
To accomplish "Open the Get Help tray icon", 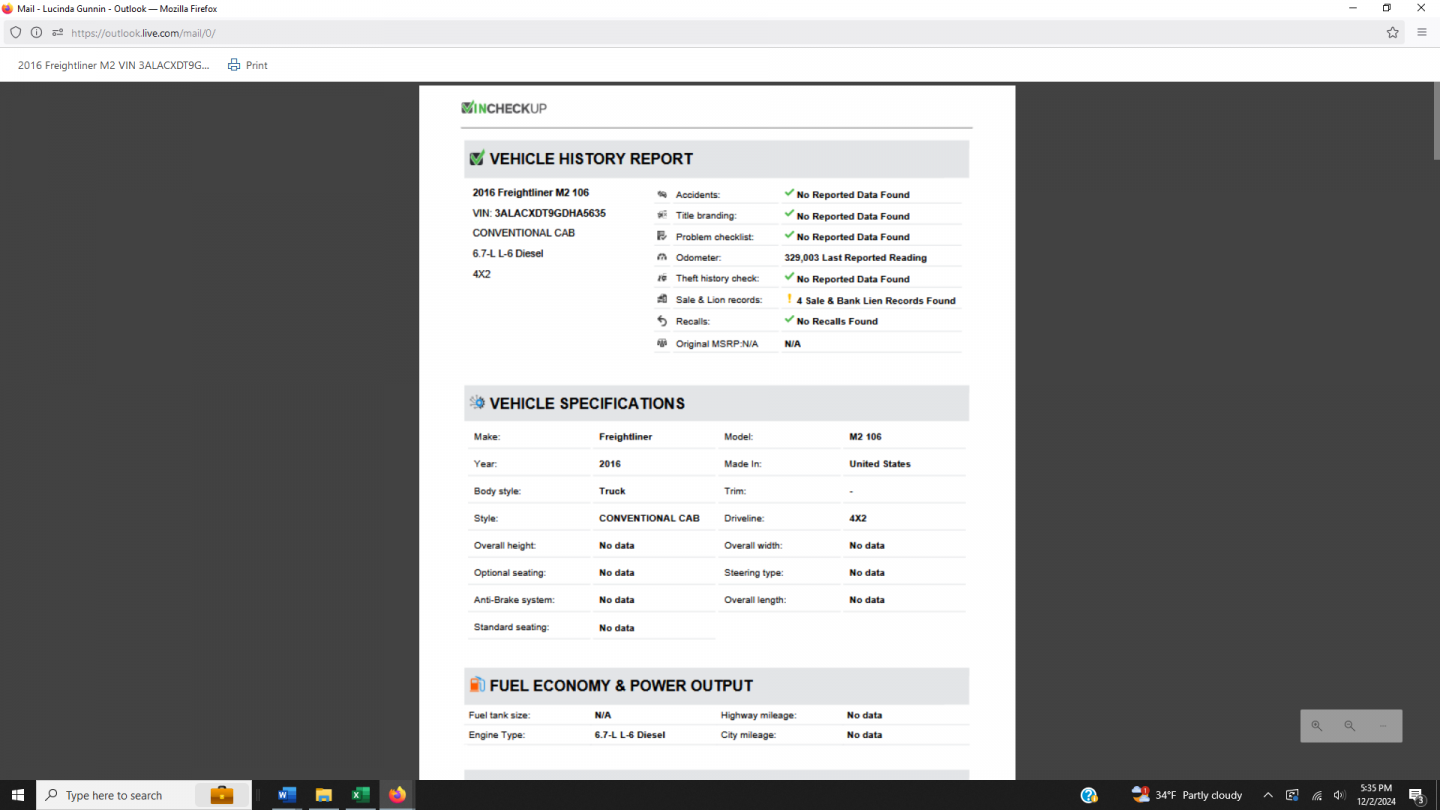I will point(1089,795).
